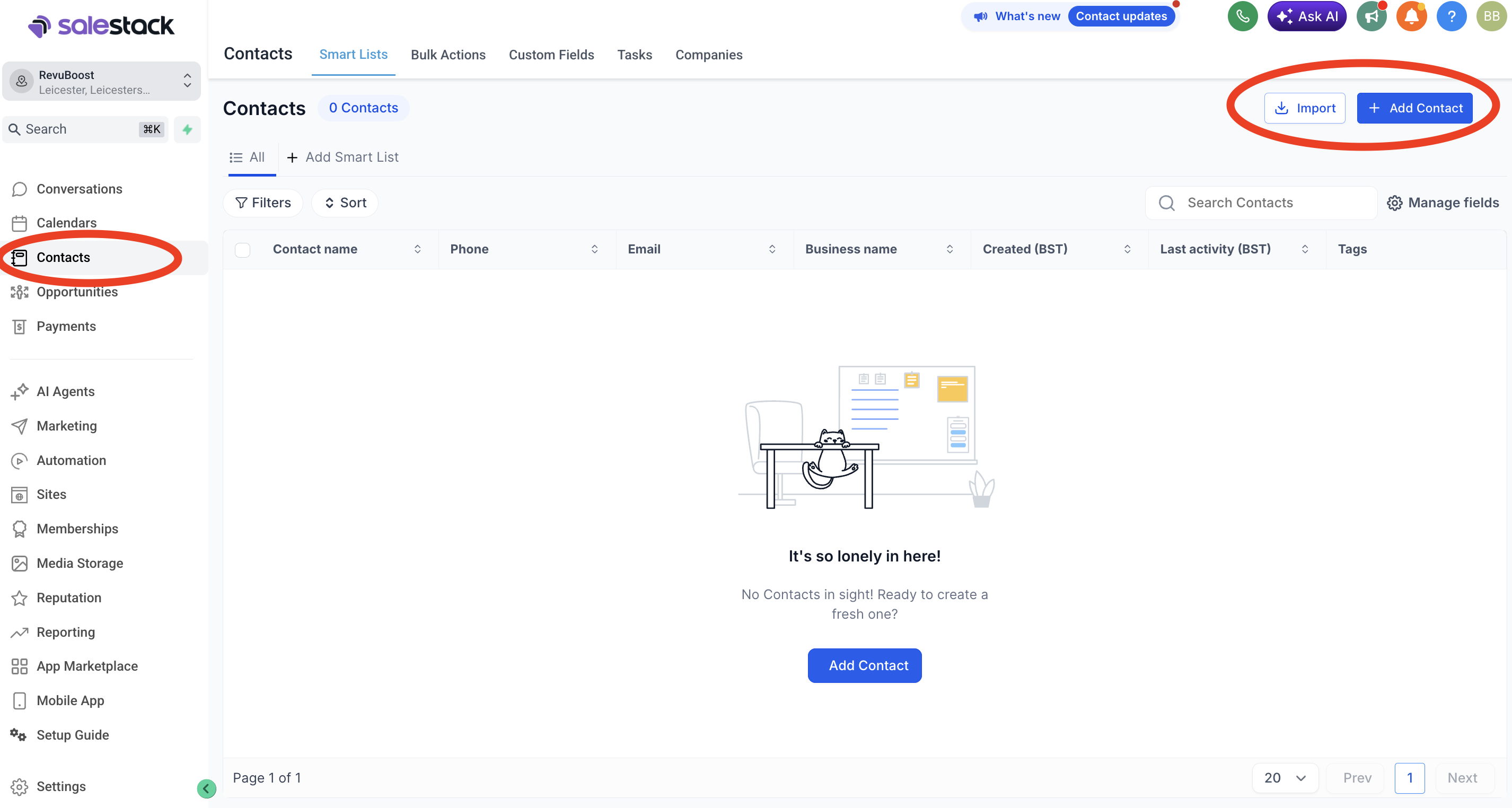Open the blue help question mark

1451,16
